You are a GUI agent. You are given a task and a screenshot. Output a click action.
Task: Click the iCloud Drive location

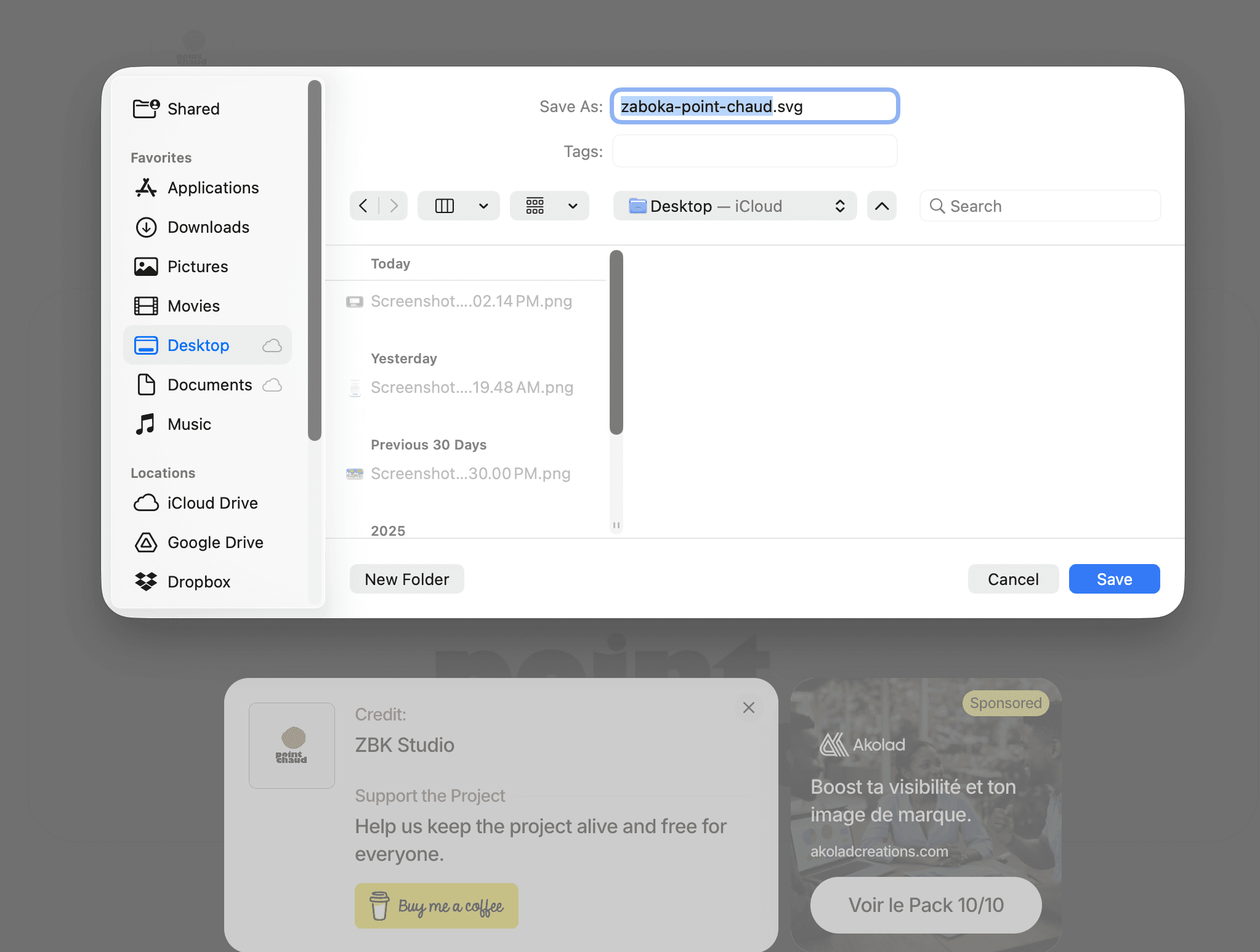[212, 503]
